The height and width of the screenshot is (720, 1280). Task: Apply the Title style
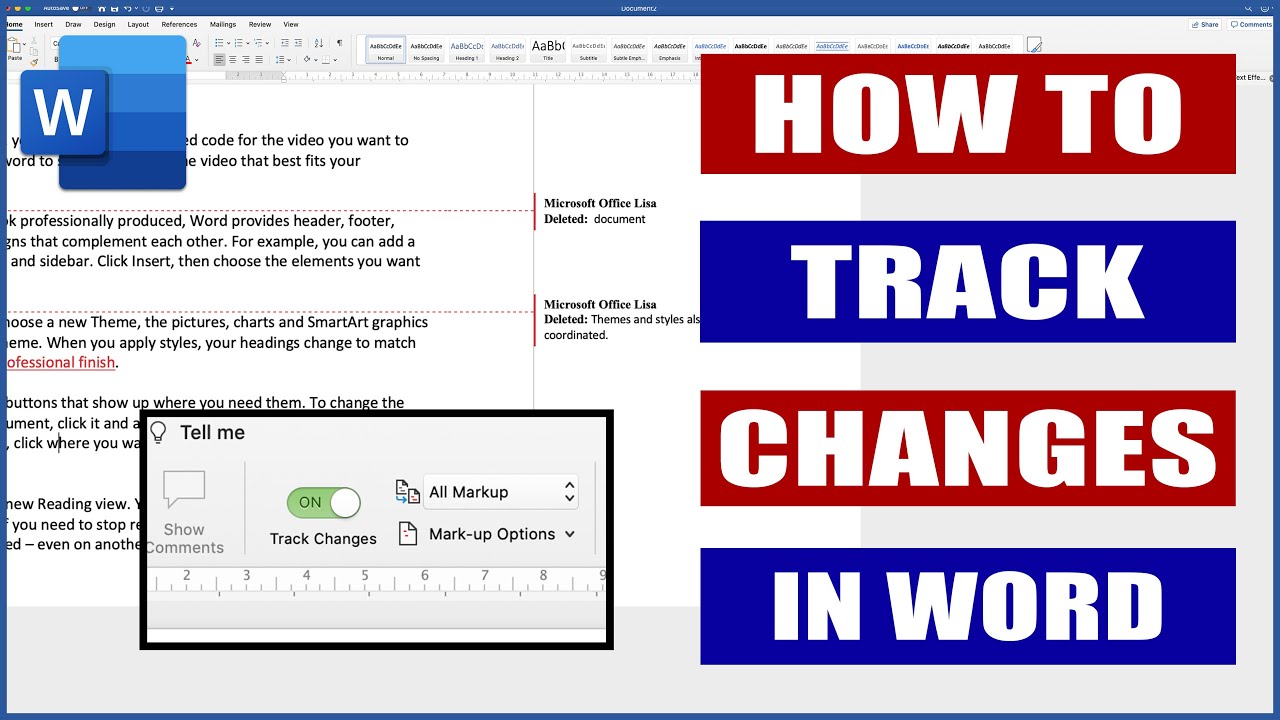coord(548,50)
